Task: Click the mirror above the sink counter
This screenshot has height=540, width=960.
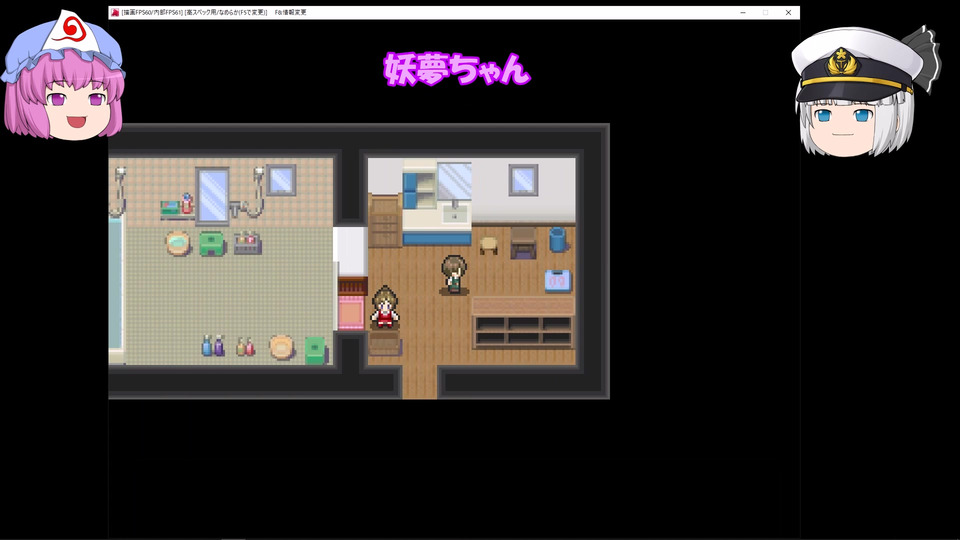Action: (454, 181)
